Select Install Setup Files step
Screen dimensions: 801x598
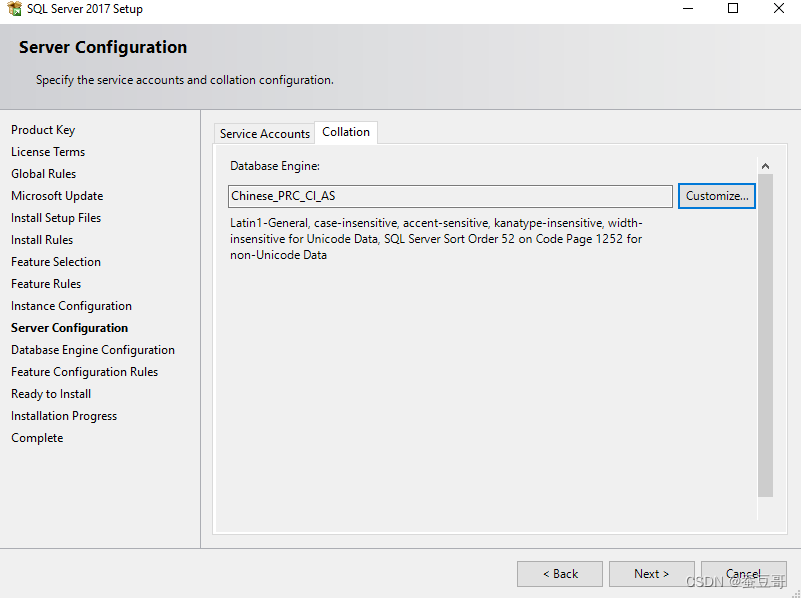(x=56, y=218)
